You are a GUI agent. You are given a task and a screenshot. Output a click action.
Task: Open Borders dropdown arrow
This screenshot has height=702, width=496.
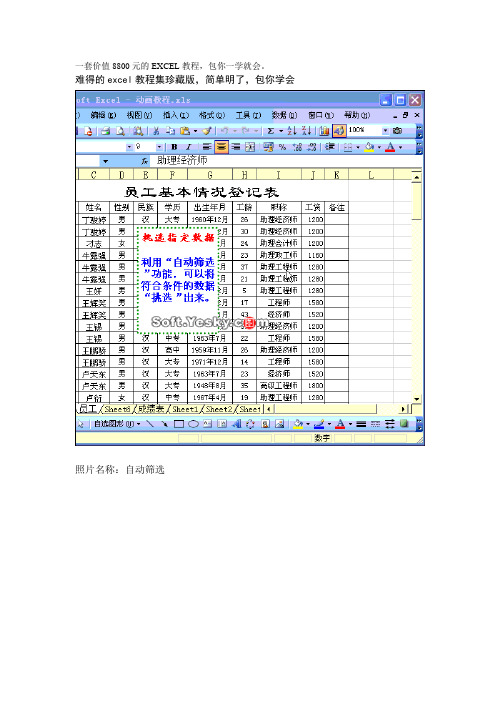[x=358, y=147]
